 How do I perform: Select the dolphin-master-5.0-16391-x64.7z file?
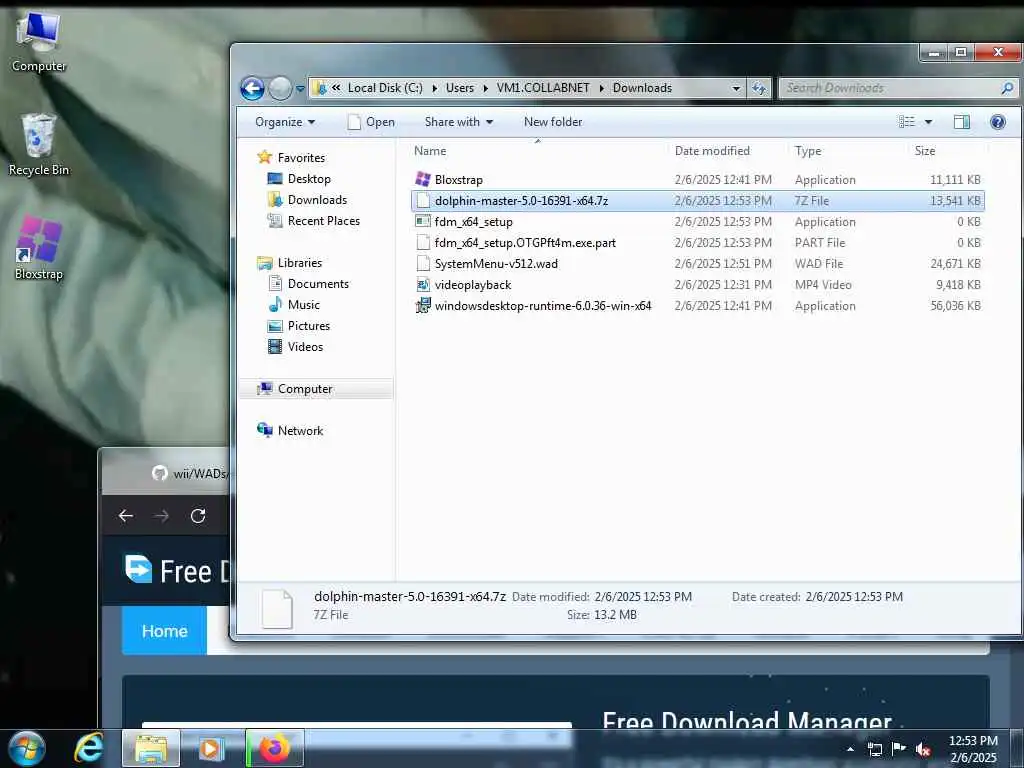(x=697, y=200)
